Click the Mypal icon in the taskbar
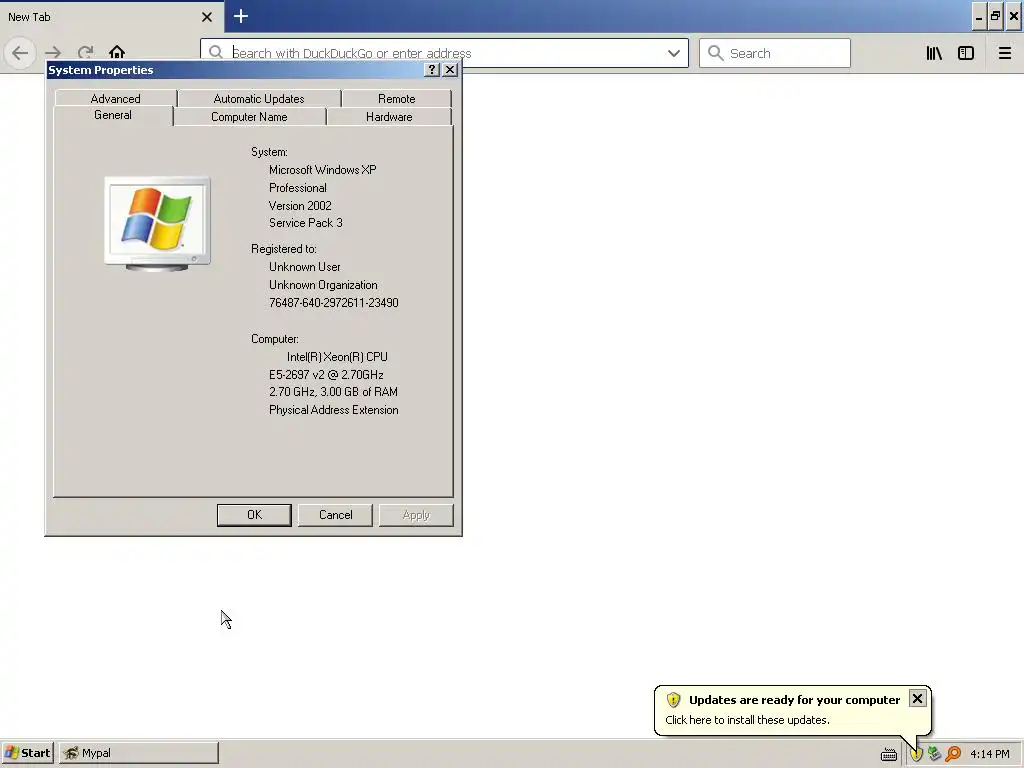Screen dimensions: 1024x768 [x=71, y=753]
